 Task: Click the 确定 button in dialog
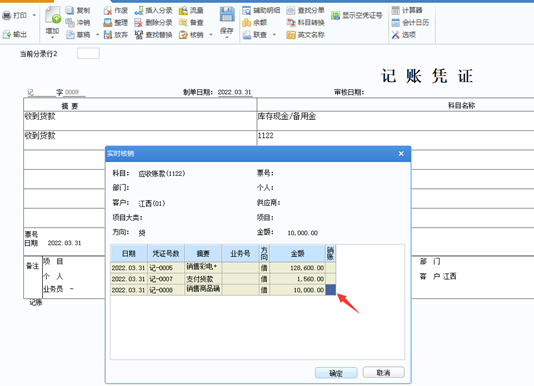[x=336, y=373]
